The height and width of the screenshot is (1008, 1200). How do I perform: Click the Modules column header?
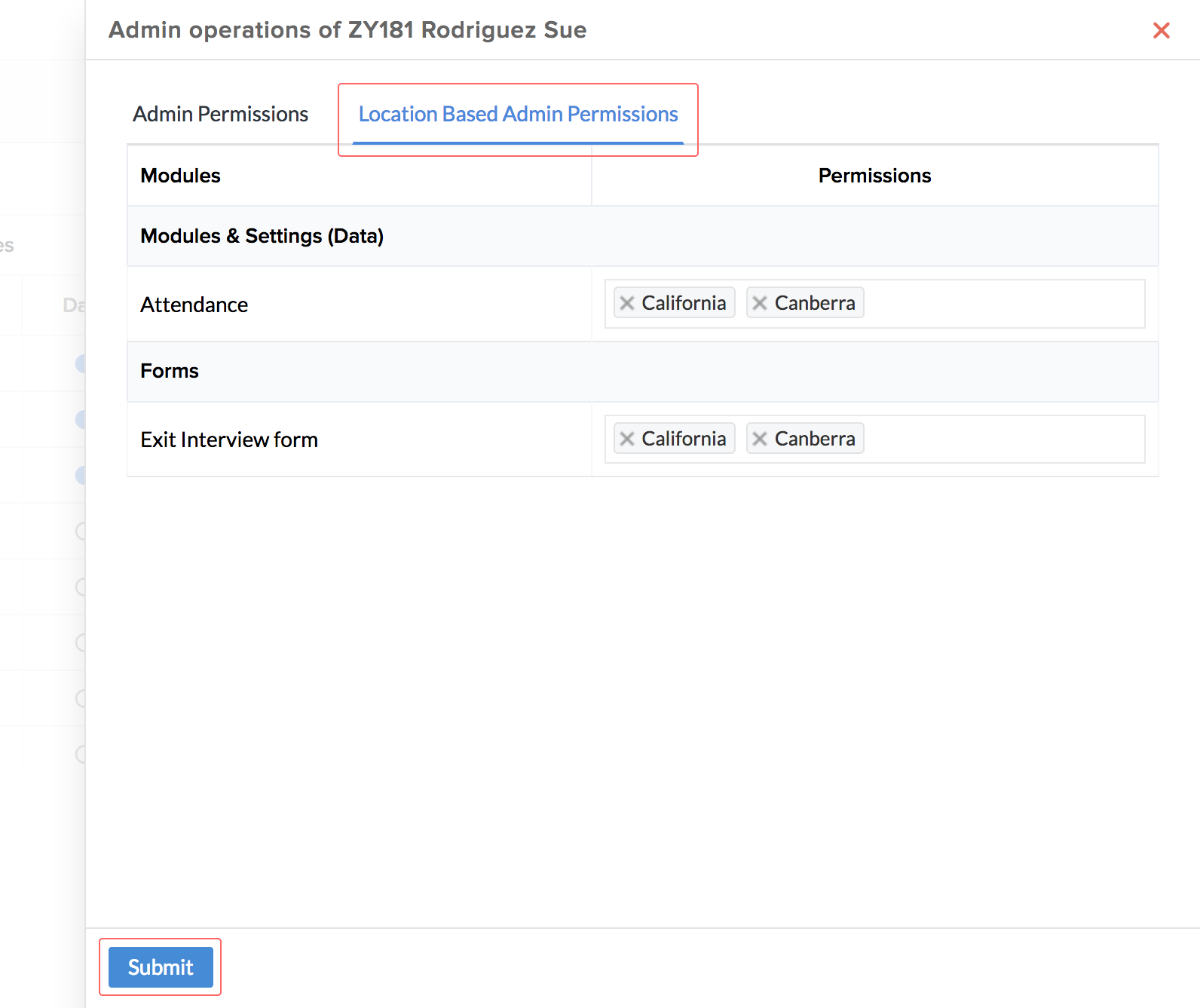tap(181, 176)
